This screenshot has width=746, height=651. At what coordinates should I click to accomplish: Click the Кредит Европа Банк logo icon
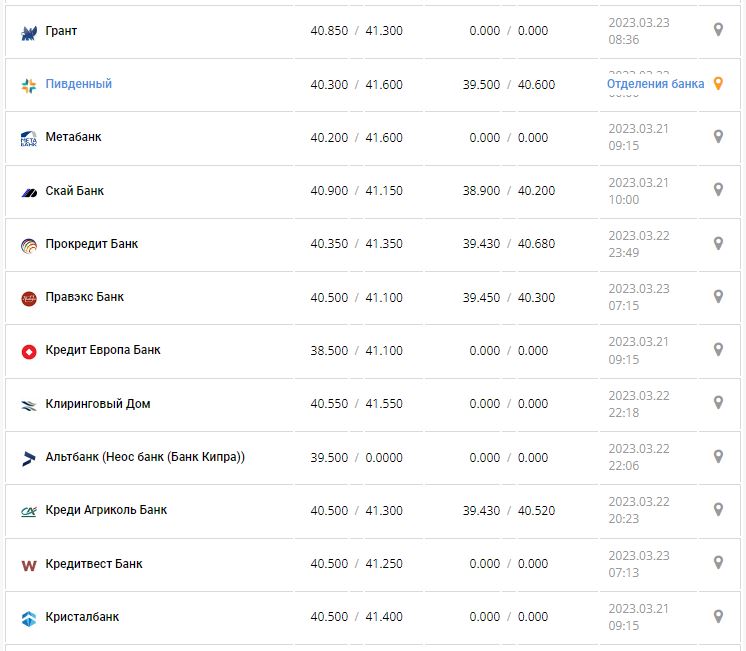[x=29, y=351]
